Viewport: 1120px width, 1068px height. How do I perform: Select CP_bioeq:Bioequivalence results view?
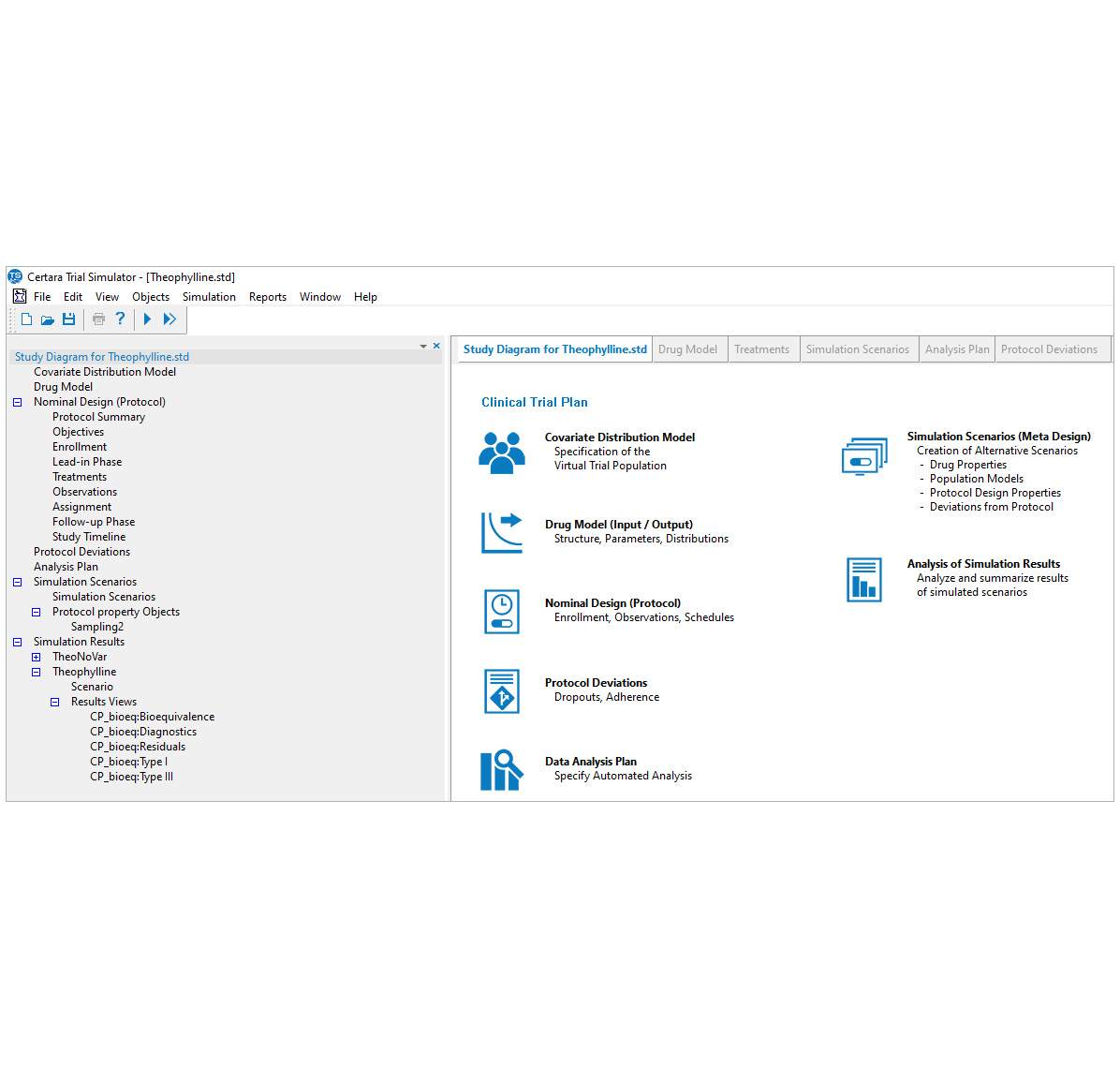coord(152,718)
